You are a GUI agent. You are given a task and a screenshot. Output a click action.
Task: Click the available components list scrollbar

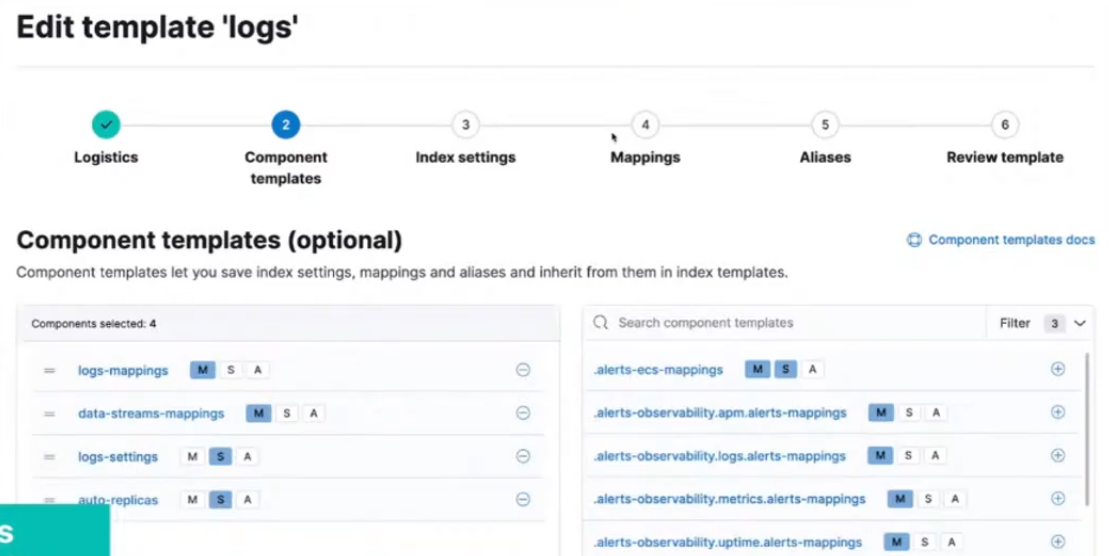click(x=1088, y=430)
